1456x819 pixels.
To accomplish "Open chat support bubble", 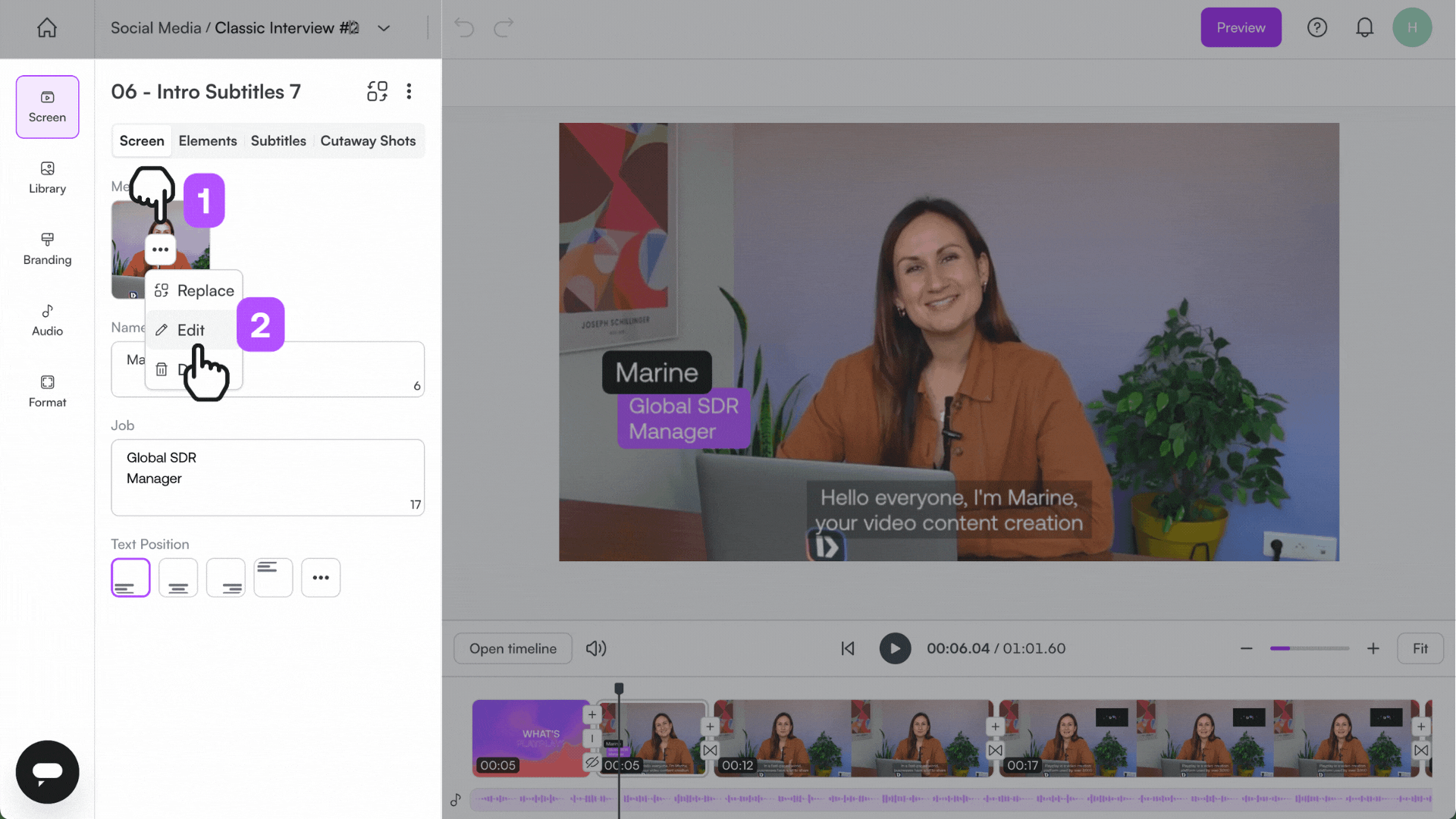I will (47, 771).
